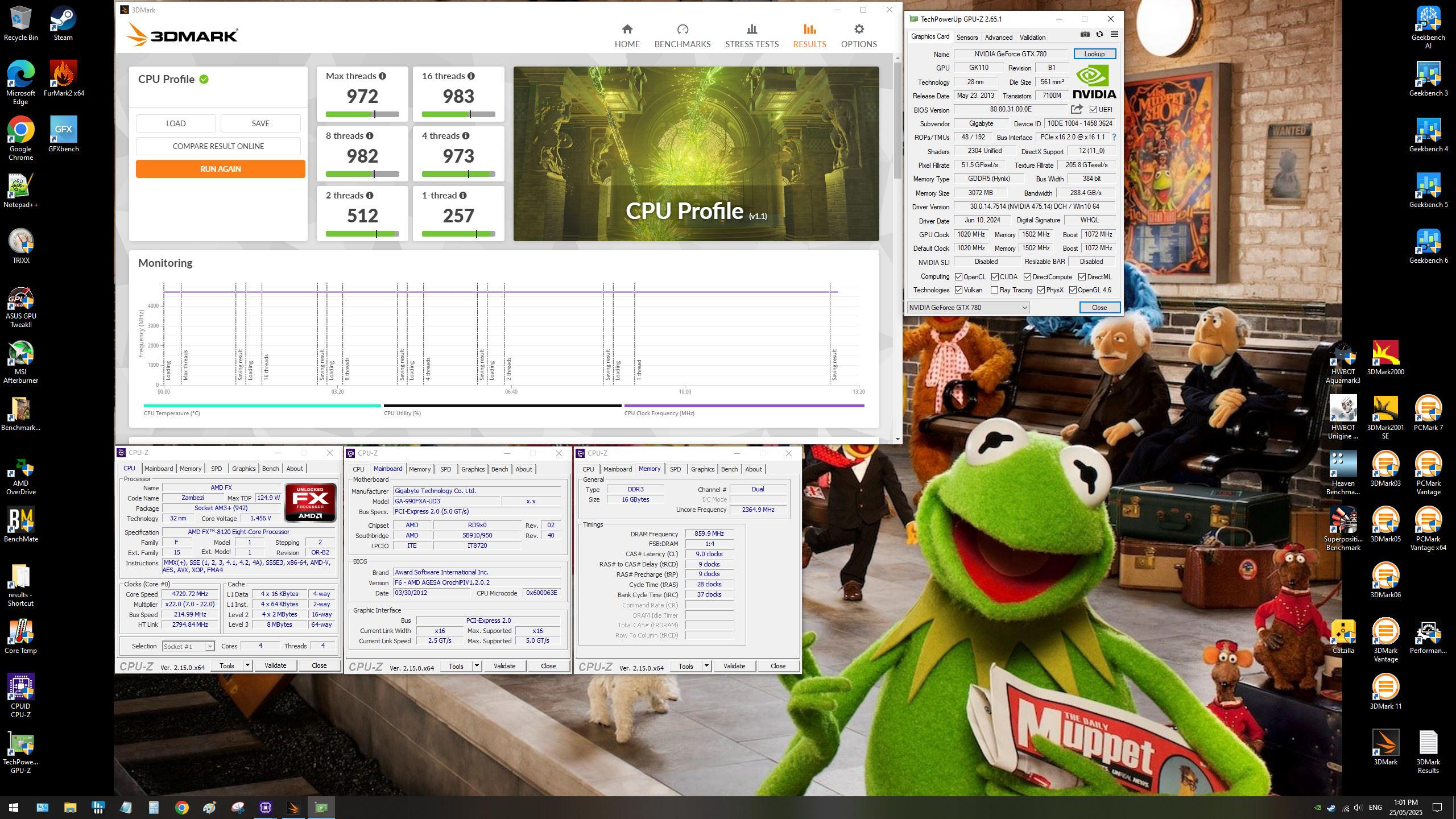Open 3DMark OPTIONS tab

[x=859, y=36]
